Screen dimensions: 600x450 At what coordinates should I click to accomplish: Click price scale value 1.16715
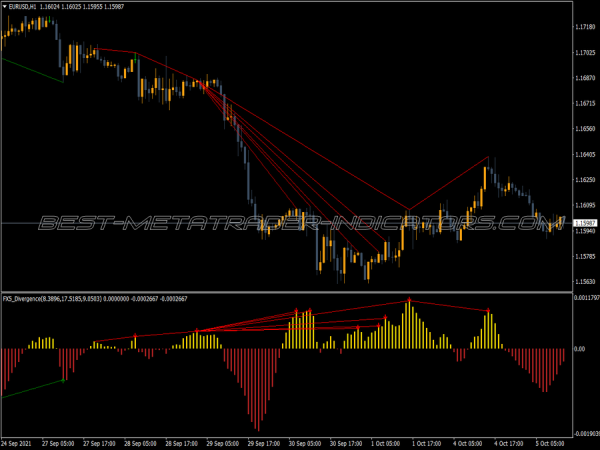tap(585, 103)
